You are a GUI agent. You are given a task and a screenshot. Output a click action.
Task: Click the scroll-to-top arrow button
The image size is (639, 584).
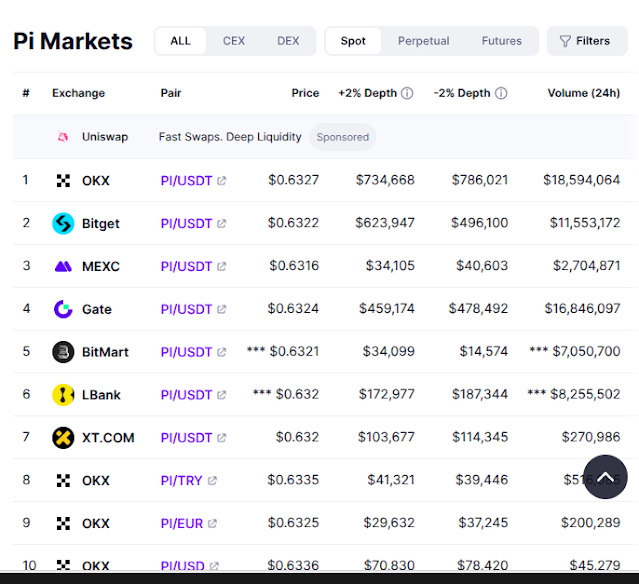point(605,477)
